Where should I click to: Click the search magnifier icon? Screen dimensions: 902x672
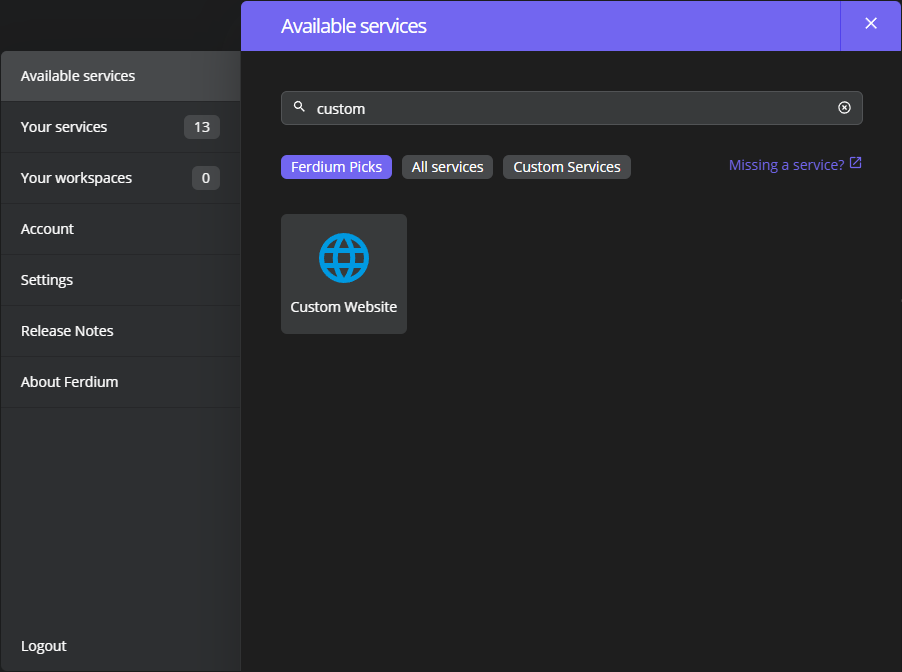[x=300, y=107]
